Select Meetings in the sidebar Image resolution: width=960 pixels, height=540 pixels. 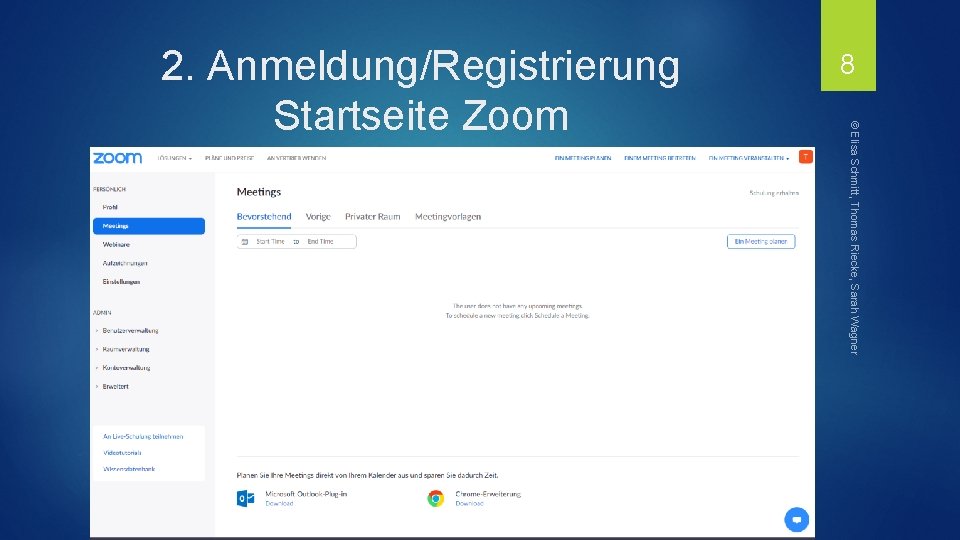pyautogui.click(x=149, y=226)
